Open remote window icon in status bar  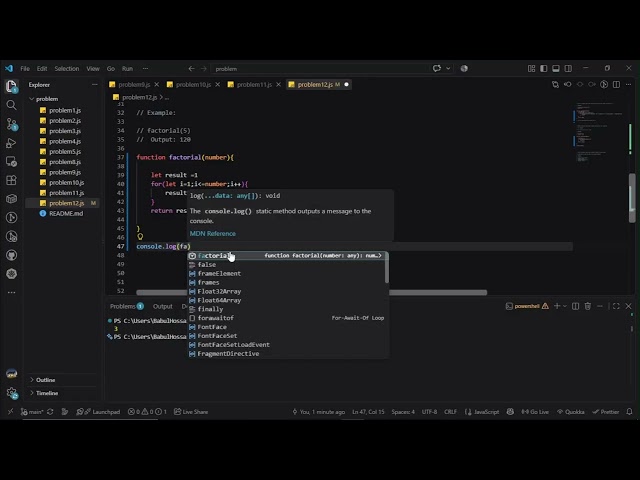[10, 411]
